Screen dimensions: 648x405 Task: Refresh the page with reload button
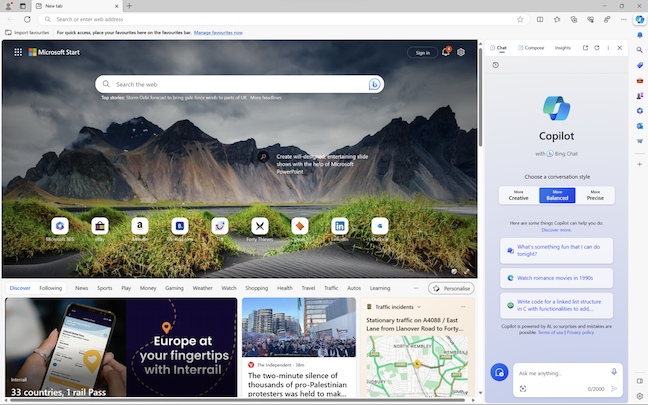[27, 19]
